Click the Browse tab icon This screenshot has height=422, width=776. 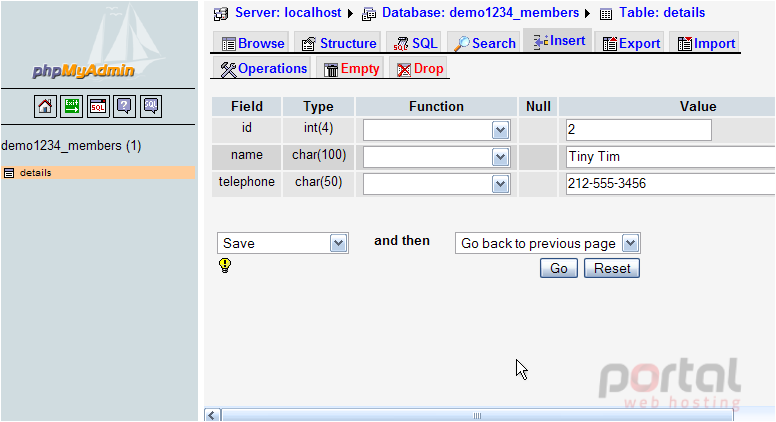(x=228, y=44)
